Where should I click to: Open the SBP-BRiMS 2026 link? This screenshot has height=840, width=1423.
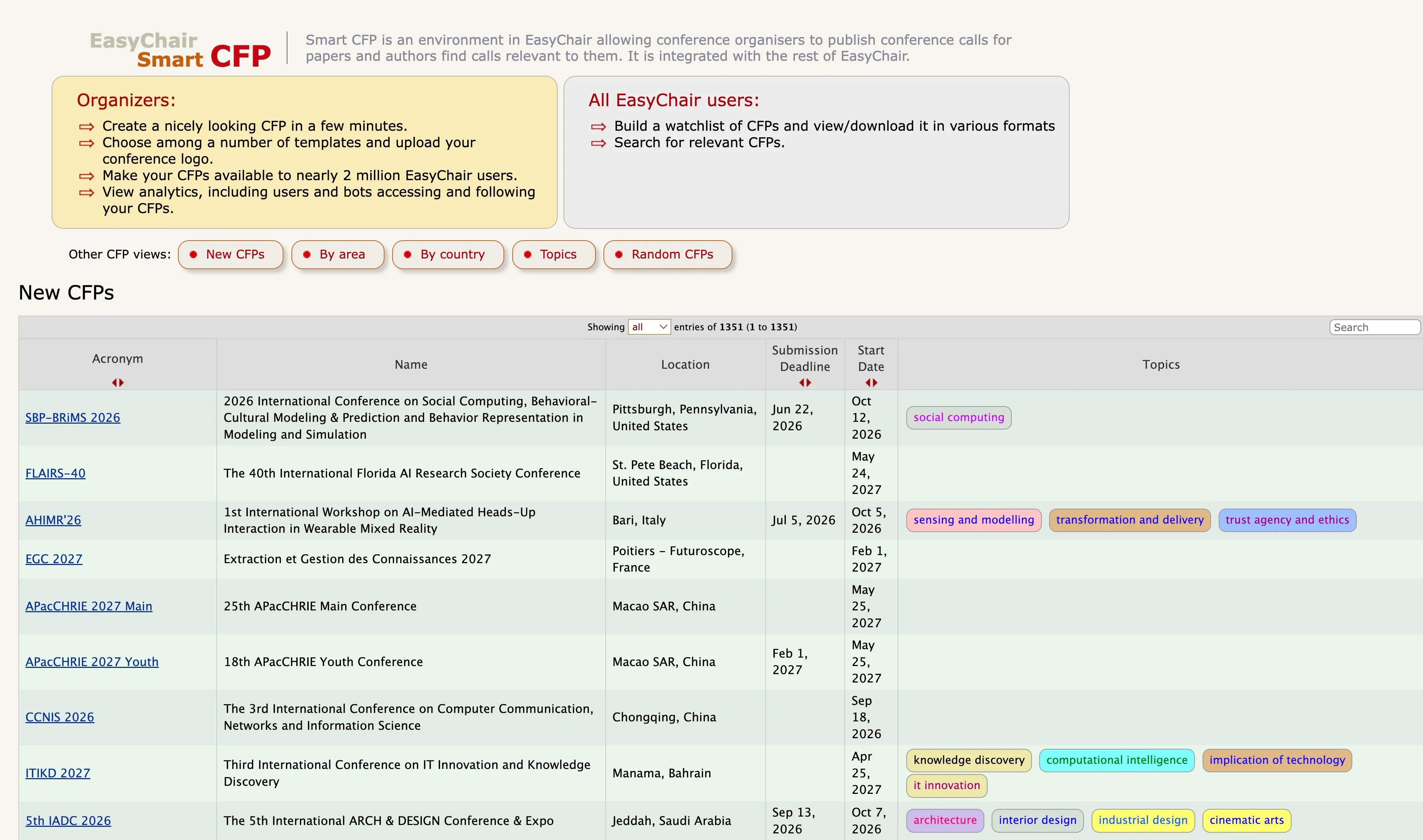point(73,418)
